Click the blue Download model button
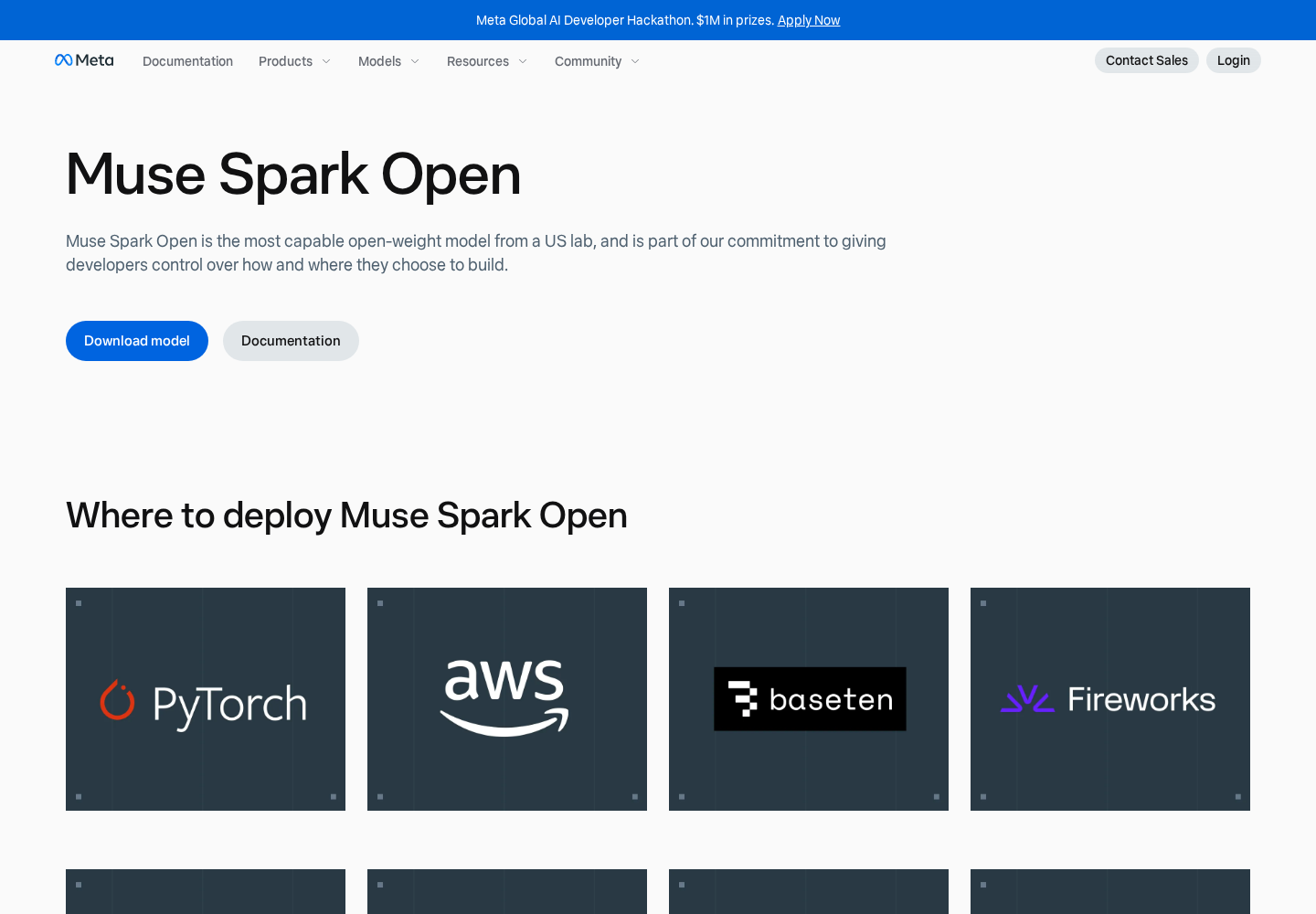1316x914 pixels. 137,341
